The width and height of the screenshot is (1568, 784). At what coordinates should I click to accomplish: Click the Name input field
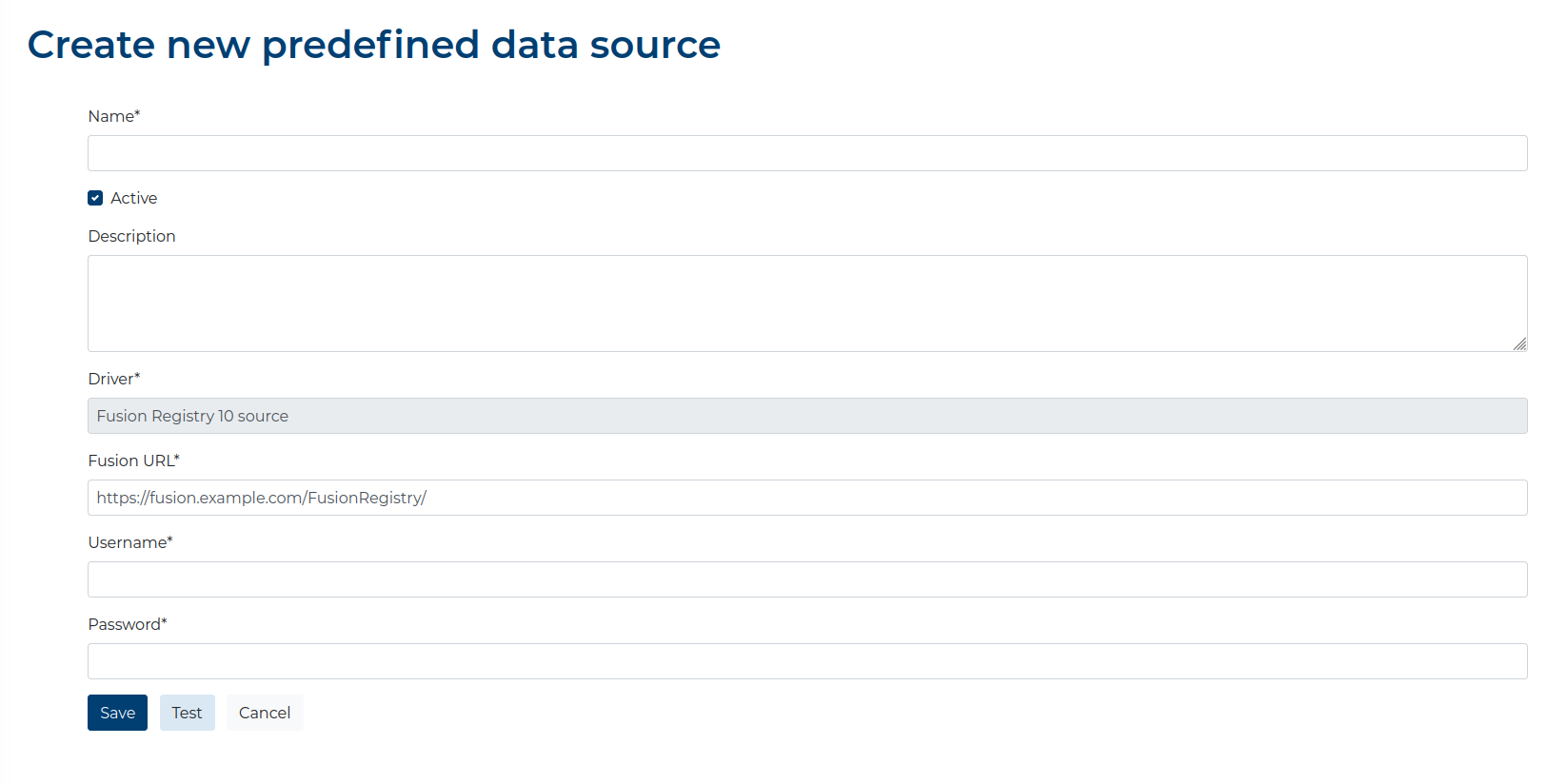[807, 153]
